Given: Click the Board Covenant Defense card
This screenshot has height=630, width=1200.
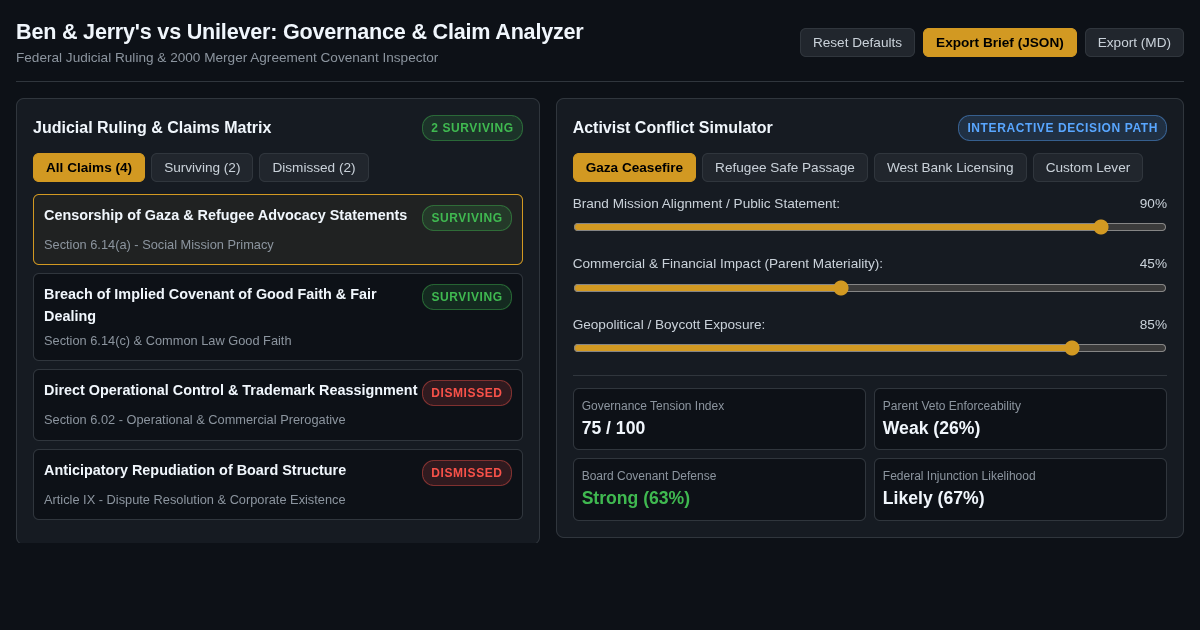Looking at the screenshot, I should (x=719, y=489).
